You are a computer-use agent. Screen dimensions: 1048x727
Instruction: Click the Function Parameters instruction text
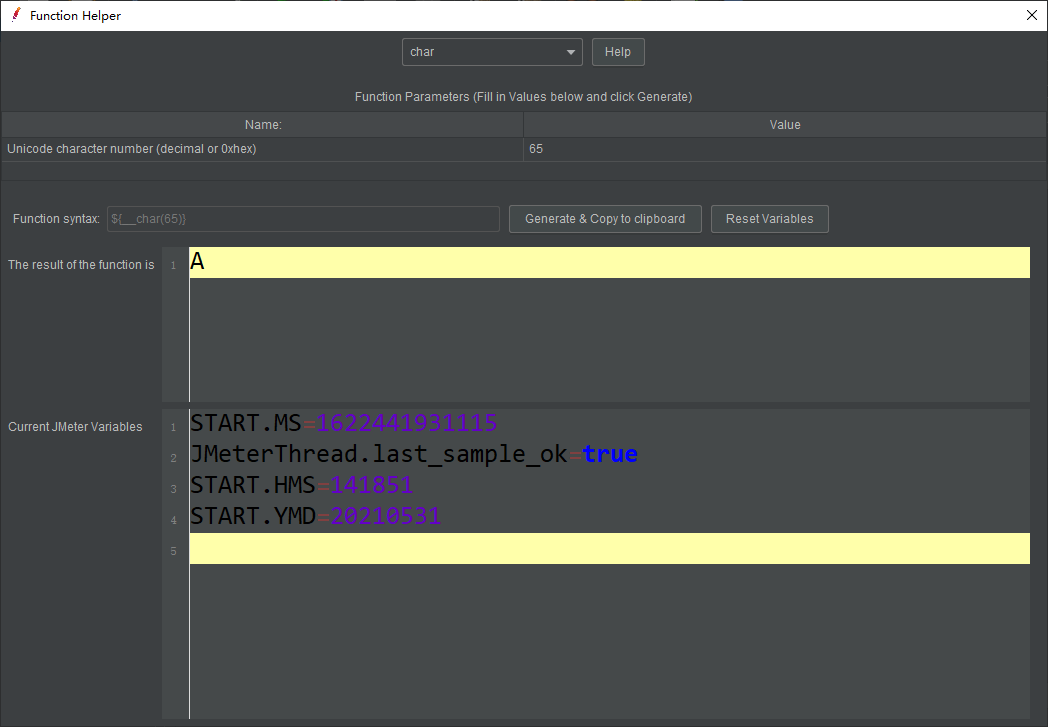coord(523,97)
